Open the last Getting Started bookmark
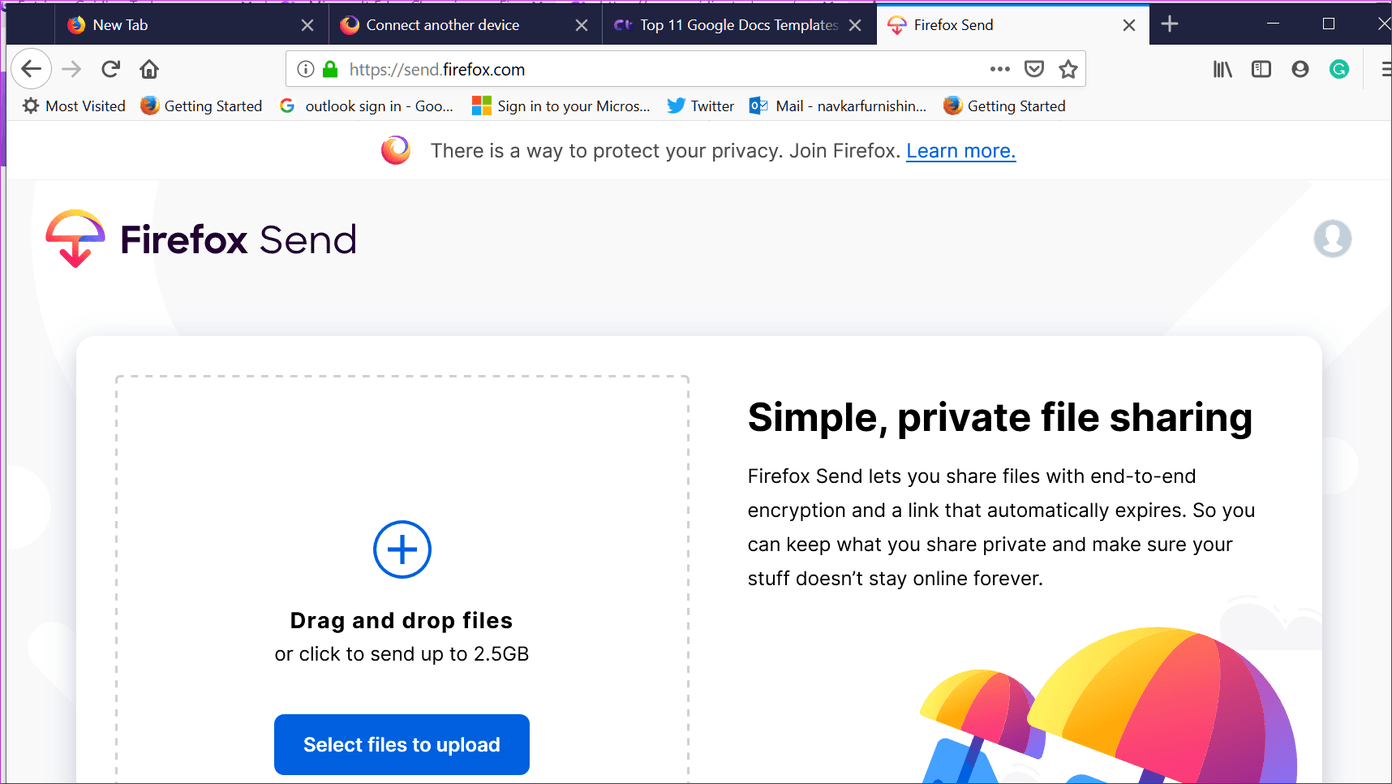Image resolution: width=1392 pixels, height=784 pixels. click(1005, 106)
